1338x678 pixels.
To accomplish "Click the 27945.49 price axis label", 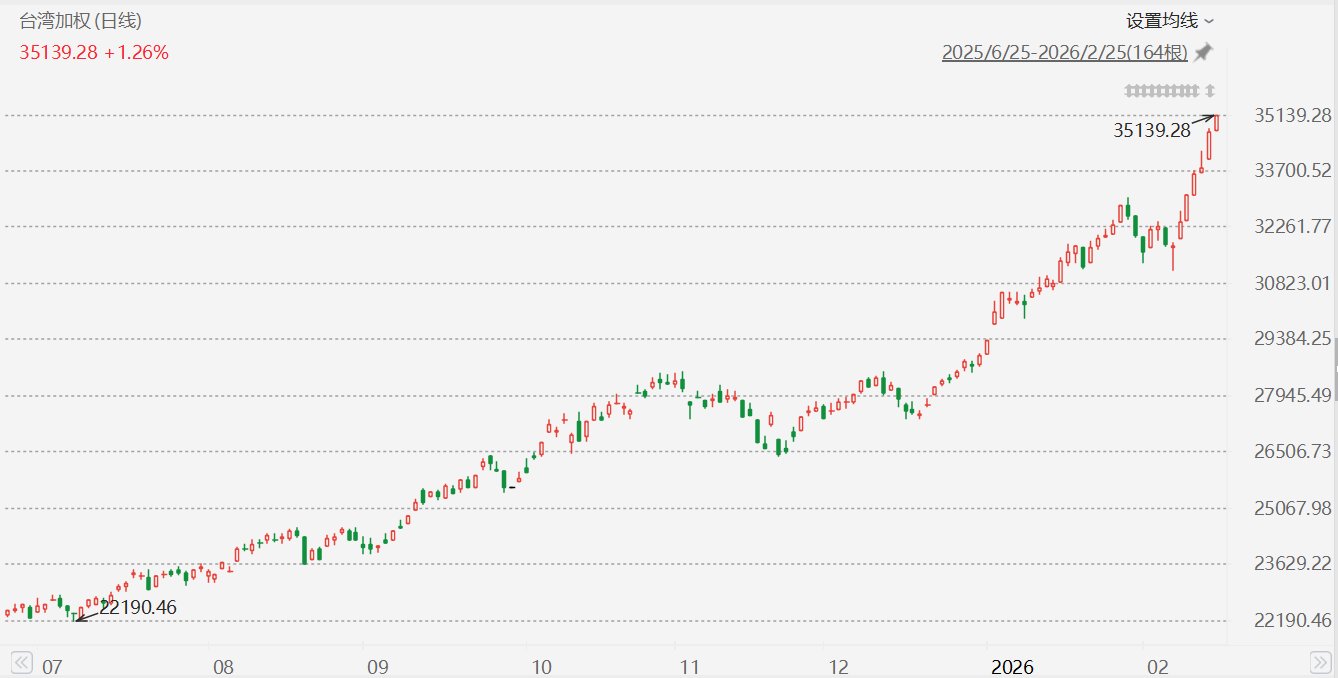I will (x=1292, y=395).
